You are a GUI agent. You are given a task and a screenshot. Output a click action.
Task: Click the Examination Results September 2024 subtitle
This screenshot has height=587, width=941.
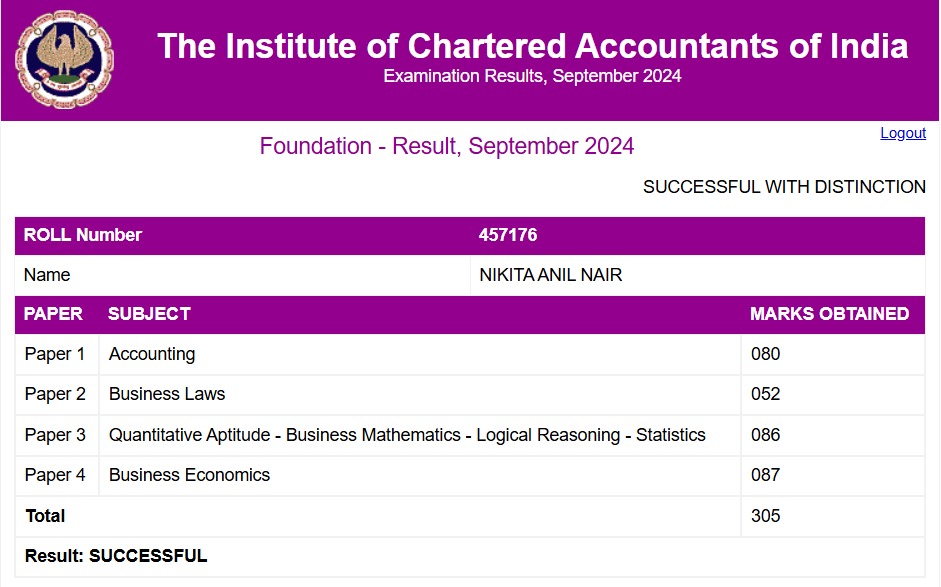(532, 76)
